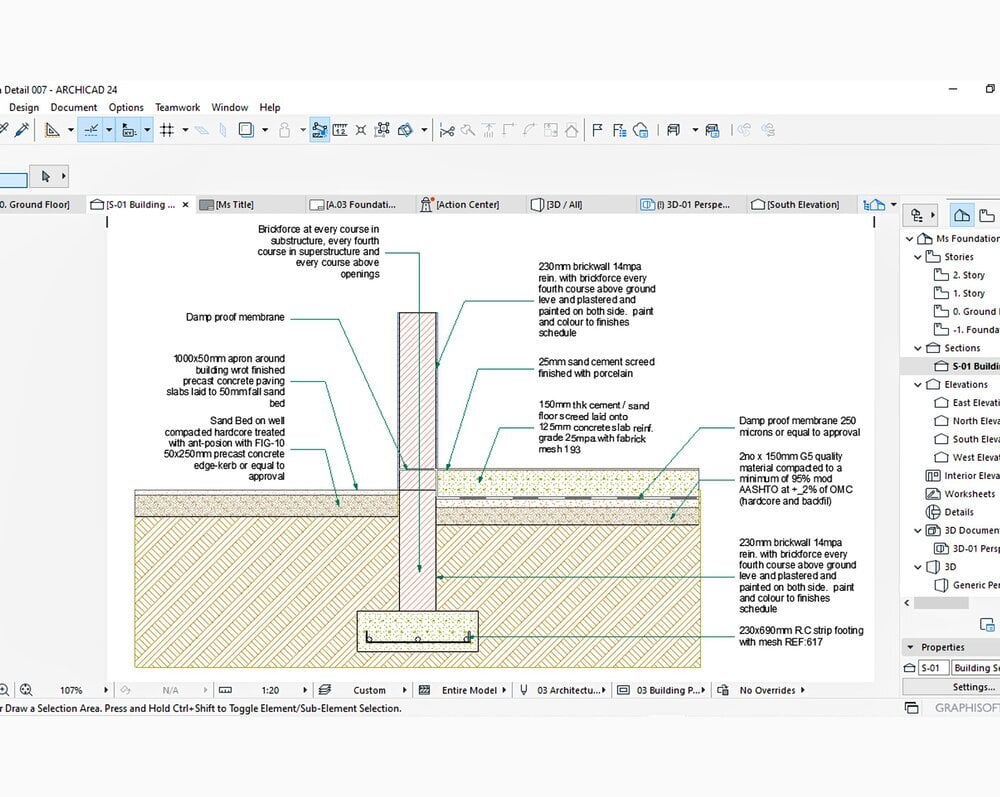The height and width of the screenshot is (797, 1000).
Task: Click the Project Map house icon
Action: click(x=962, y=216)
